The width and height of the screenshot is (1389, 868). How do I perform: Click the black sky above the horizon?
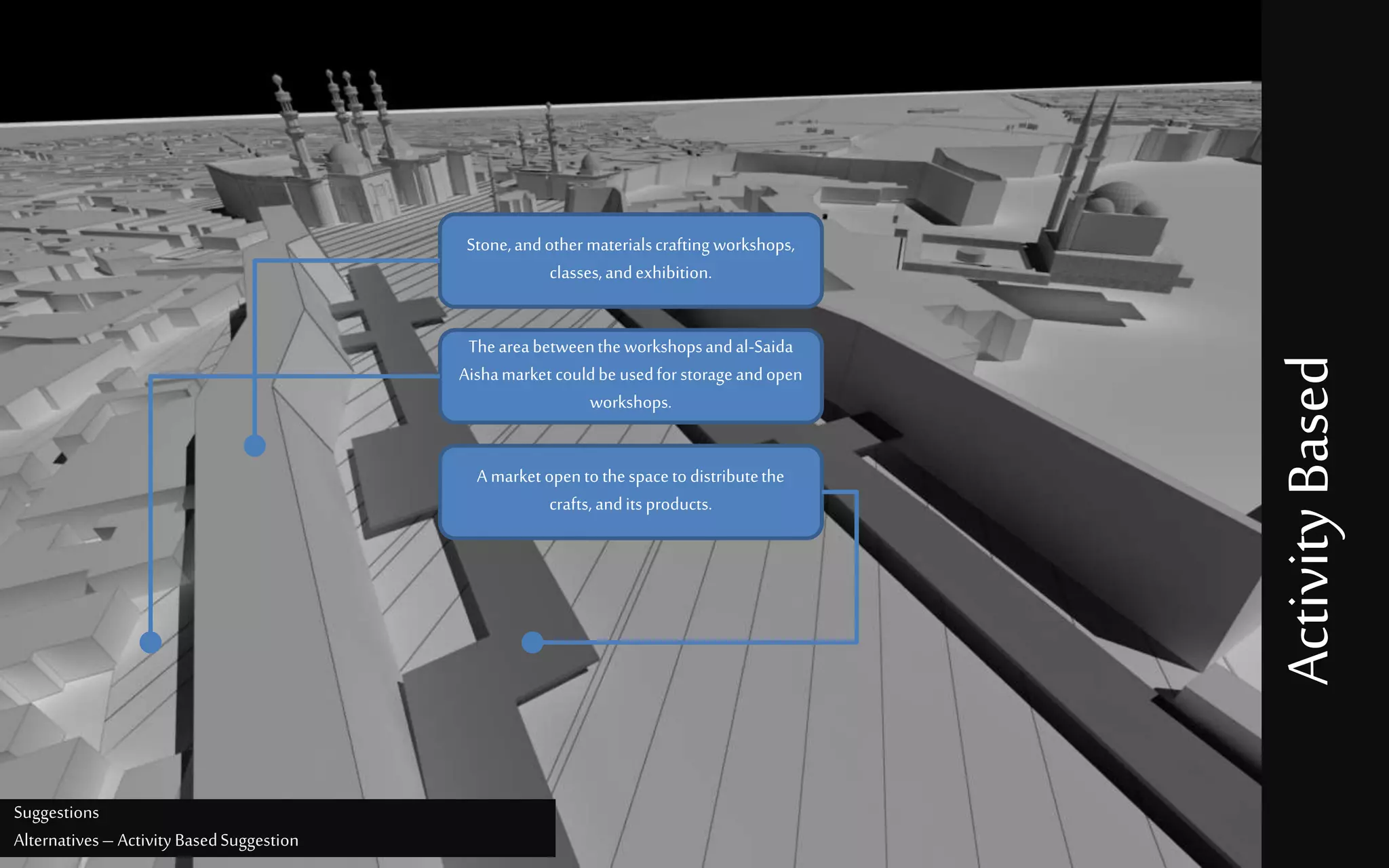point(678,41)
